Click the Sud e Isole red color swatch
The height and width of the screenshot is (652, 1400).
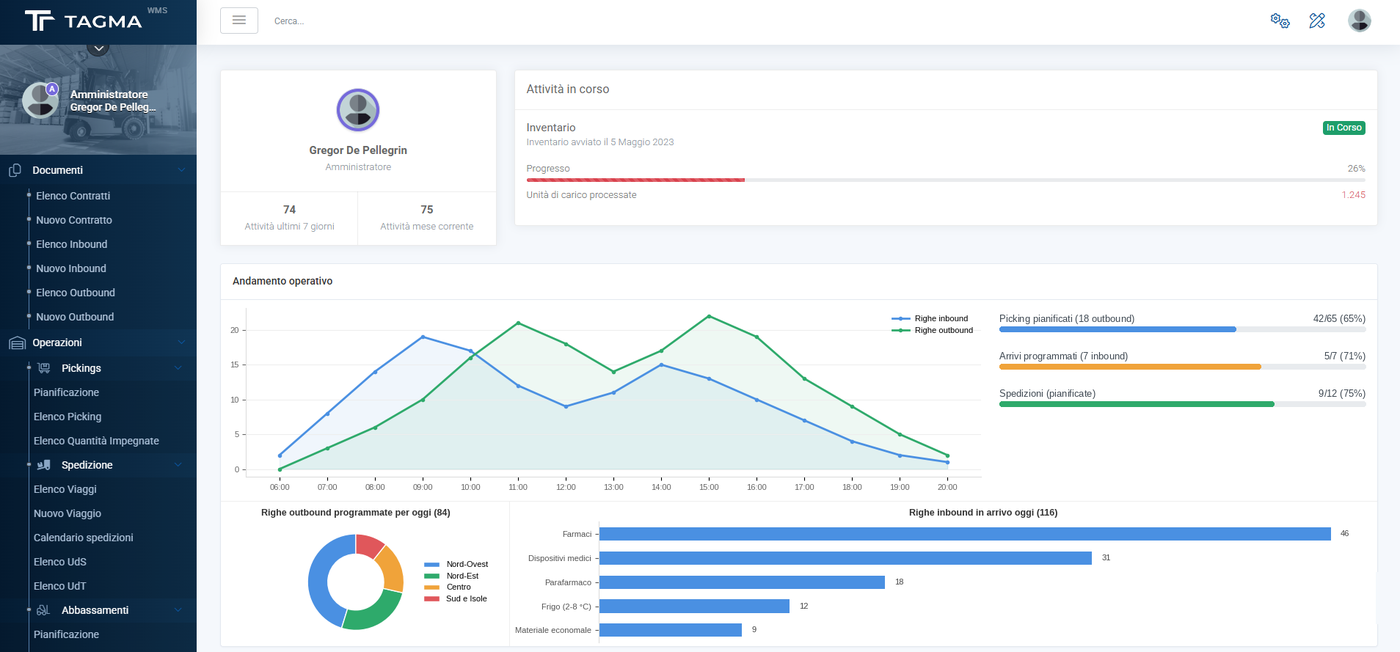(432, 599)
